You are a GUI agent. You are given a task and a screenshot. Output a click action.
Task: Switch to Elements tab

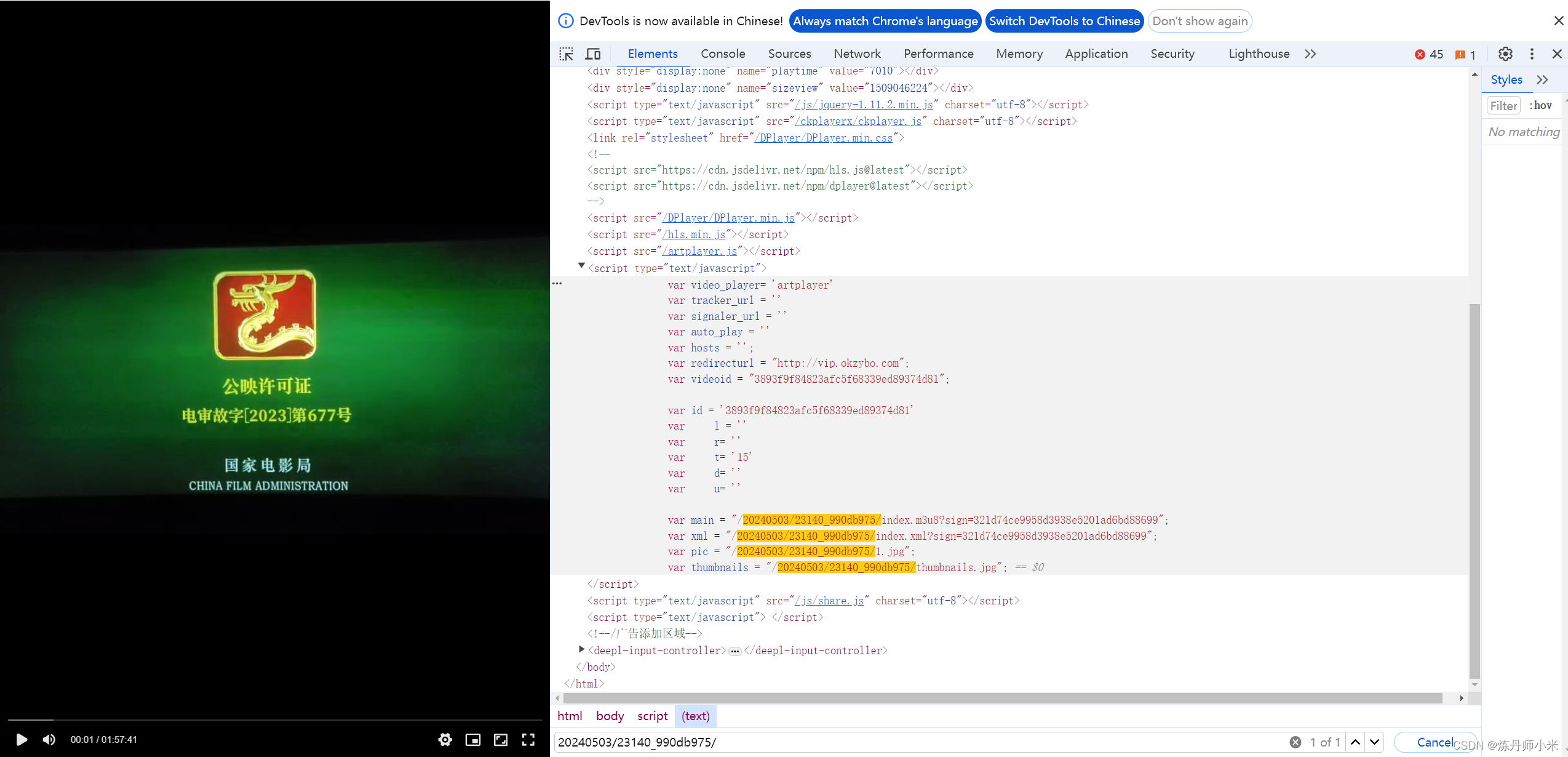click(653, 54)
